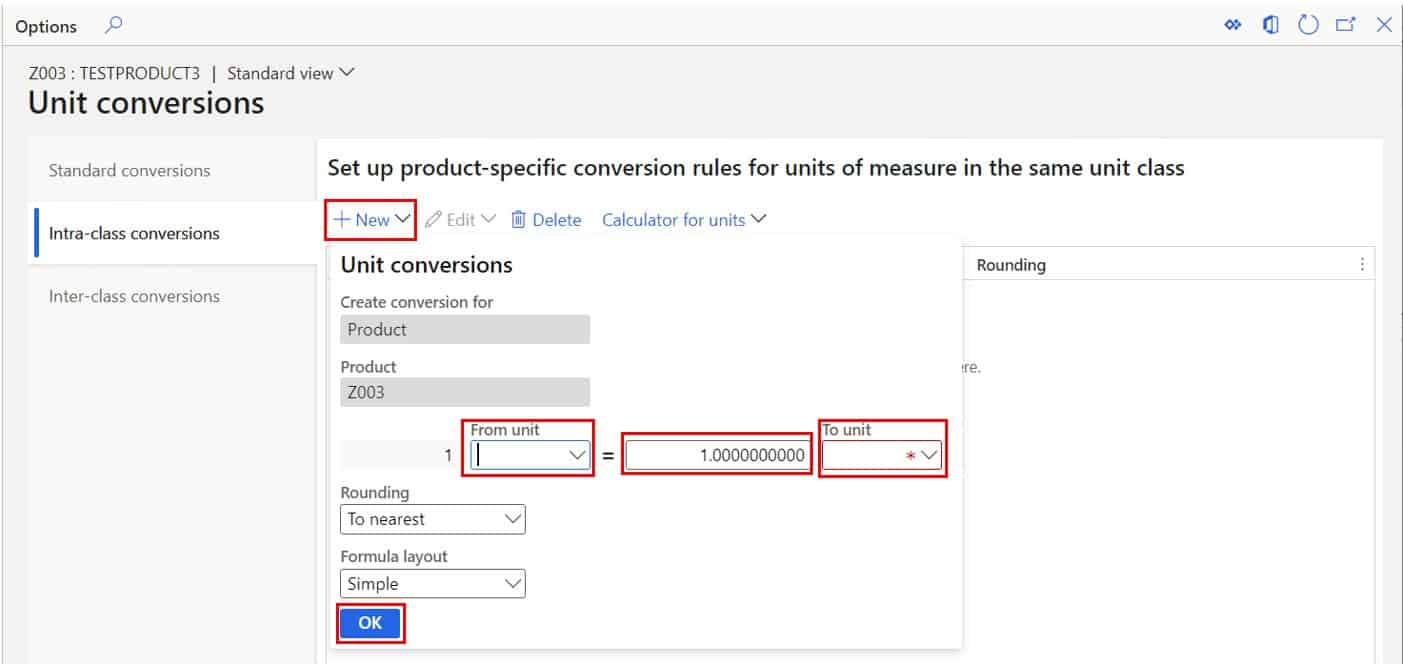The width and height of the screenshot is (1403, 665).
Task: Expand the chevron next to New
Action: (x=402, y=218)
